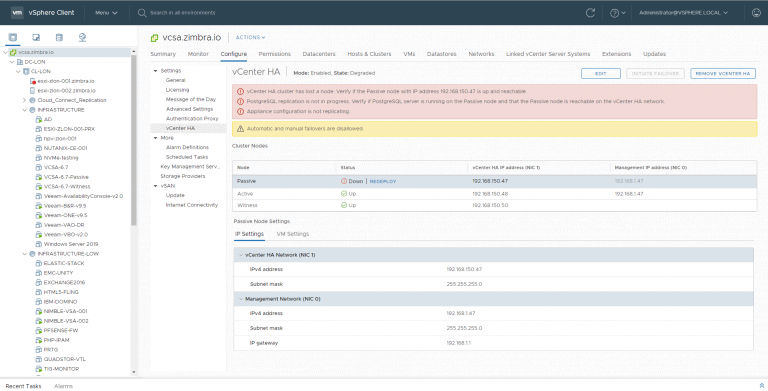Click the refresh icon in top bar

coord(590,13)
